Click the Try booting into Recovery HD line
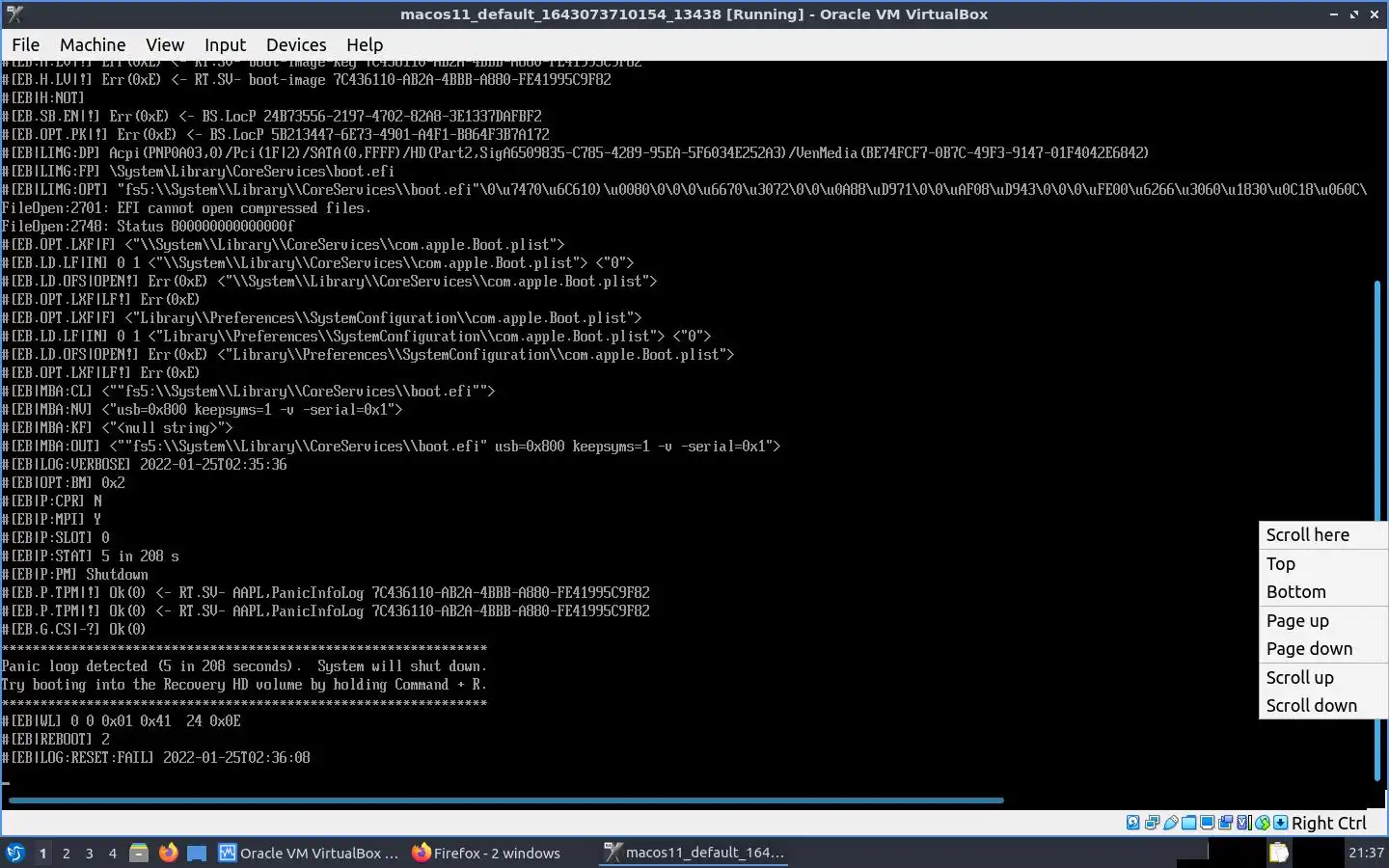The width and height of the screenshot is (1389, 868). coord(244,685)
